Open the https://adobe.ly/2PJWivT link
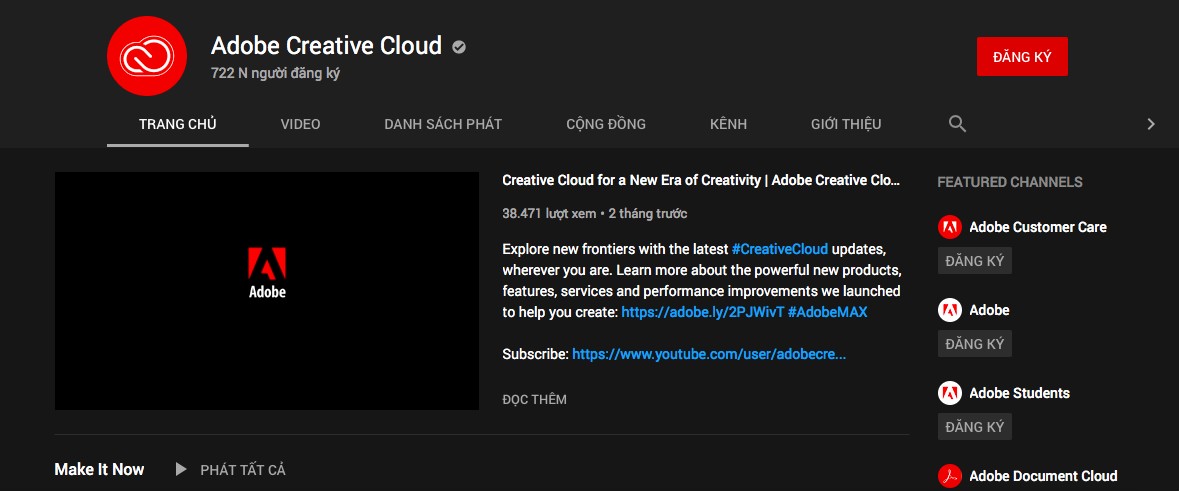 point(702,312)
